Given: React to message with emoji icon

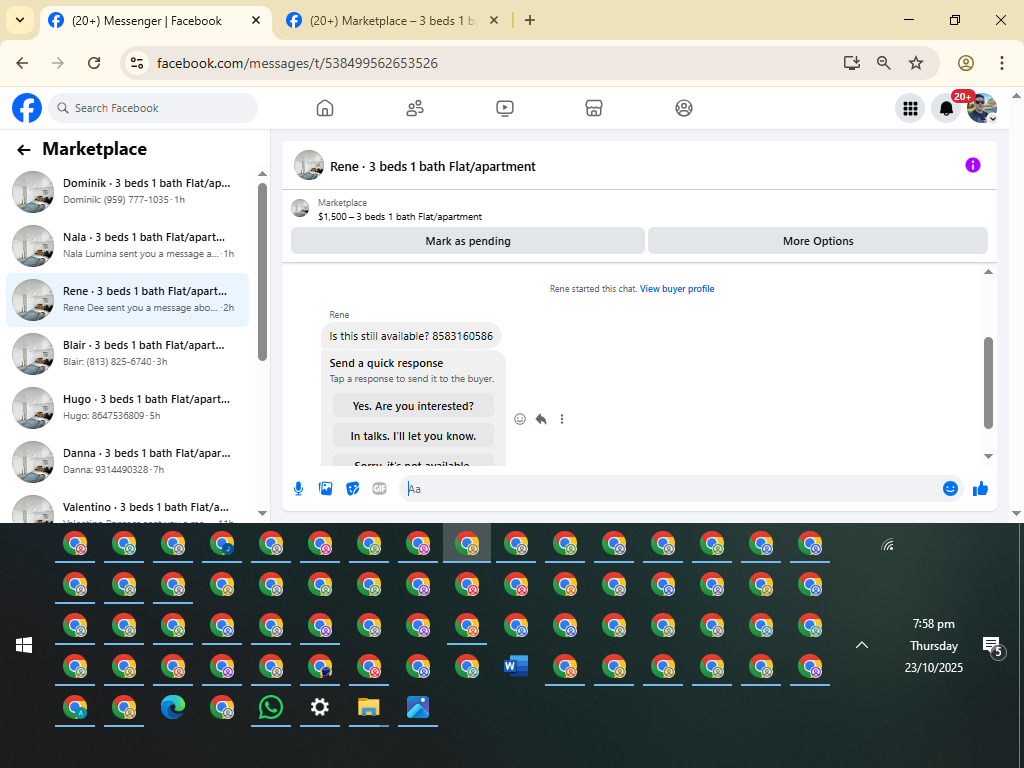Looking at the screenshot, I should (x=520, y=419).
